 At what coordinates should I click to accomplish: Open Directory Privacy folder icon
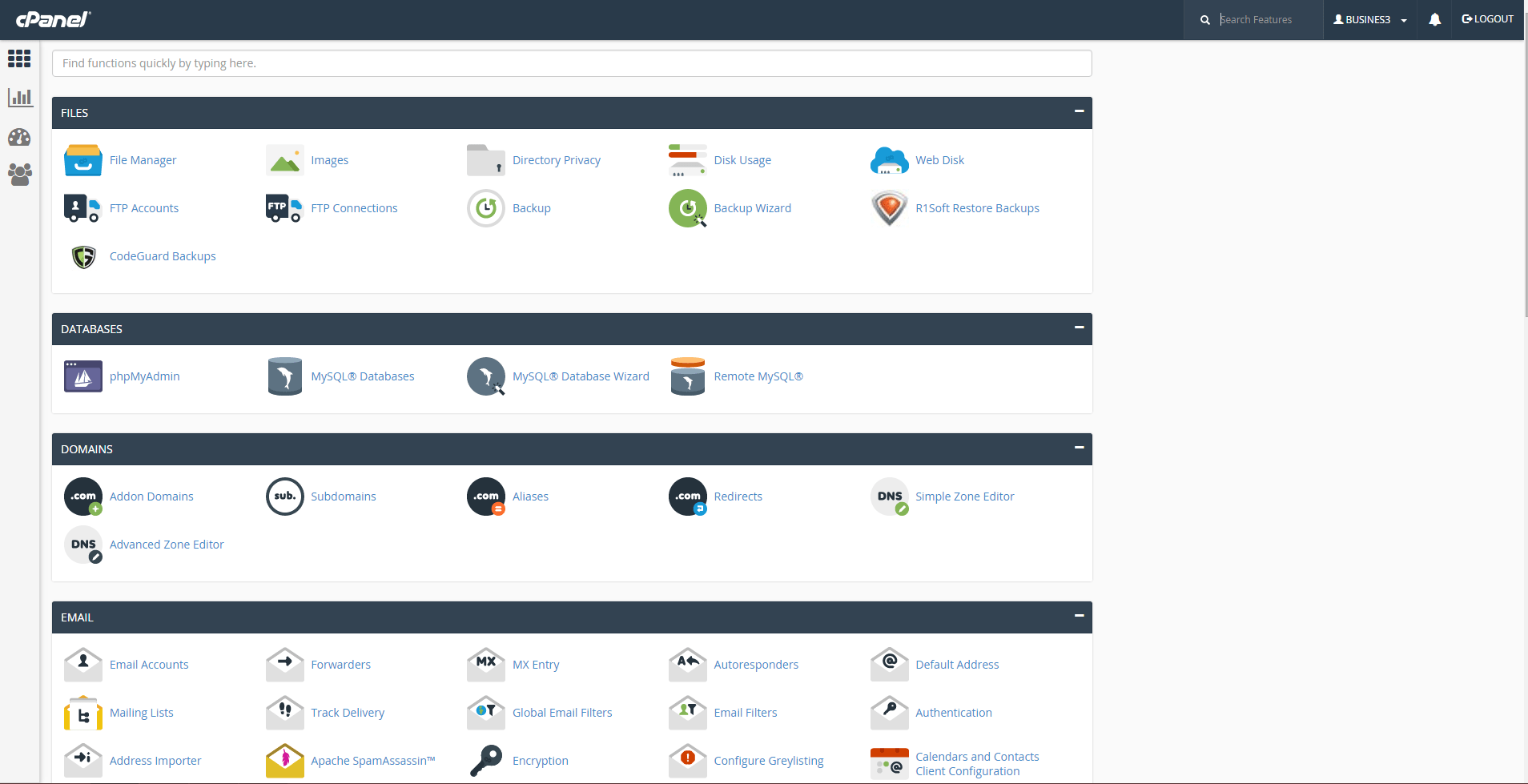[486, 160]
